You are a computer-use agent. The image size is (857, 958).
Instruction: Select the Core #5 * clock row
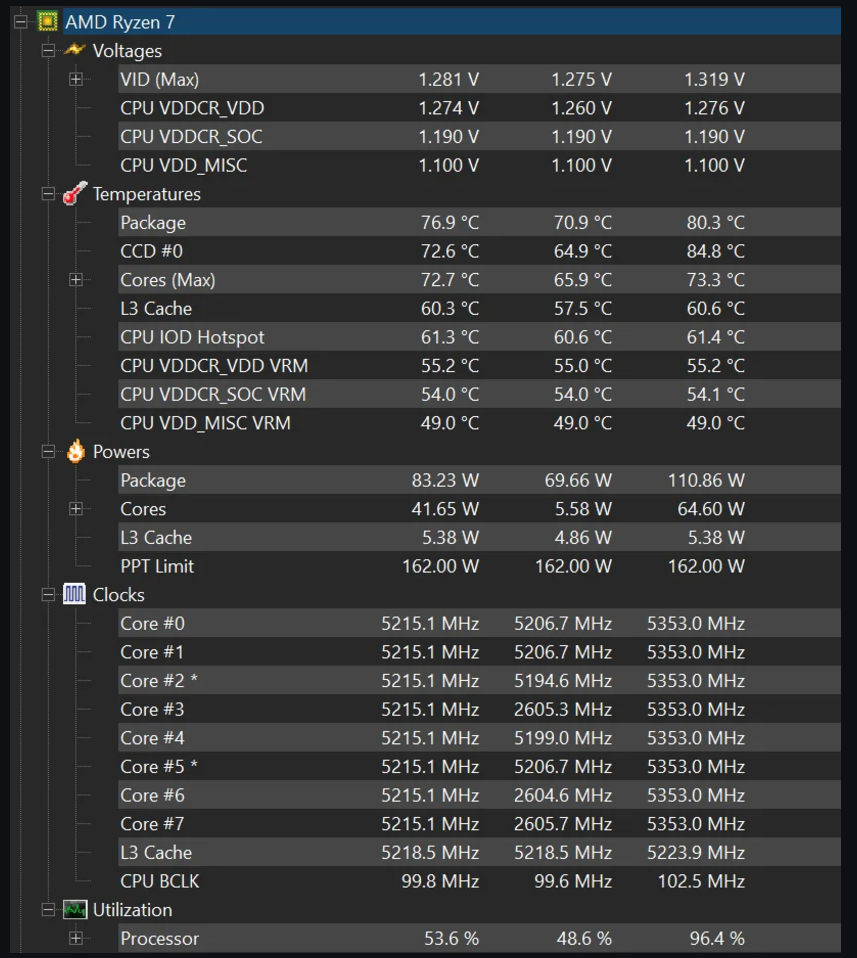[479, 766]
